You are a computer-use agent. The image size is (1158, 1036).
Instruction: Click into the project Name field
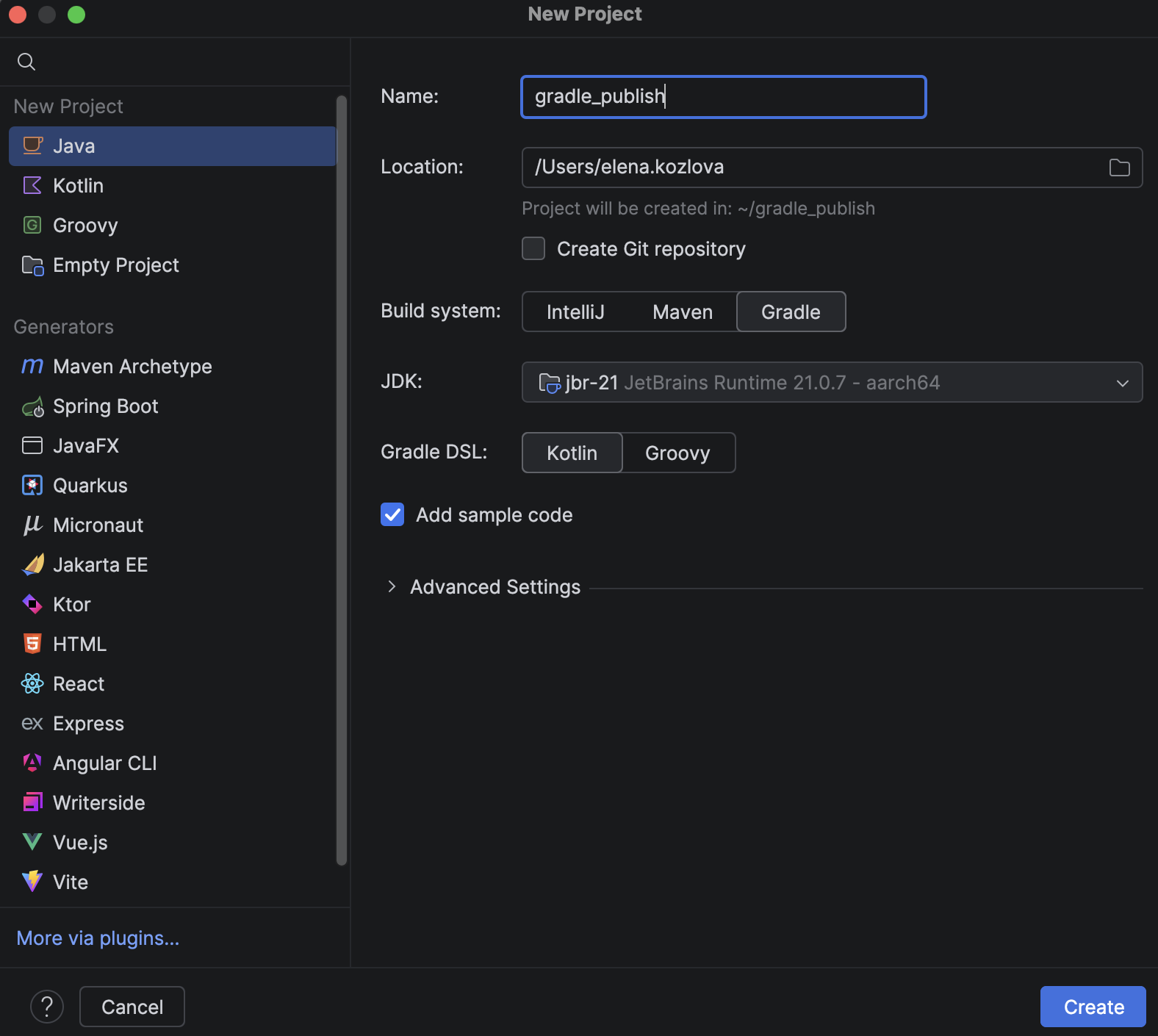click(x=723, y=97)
